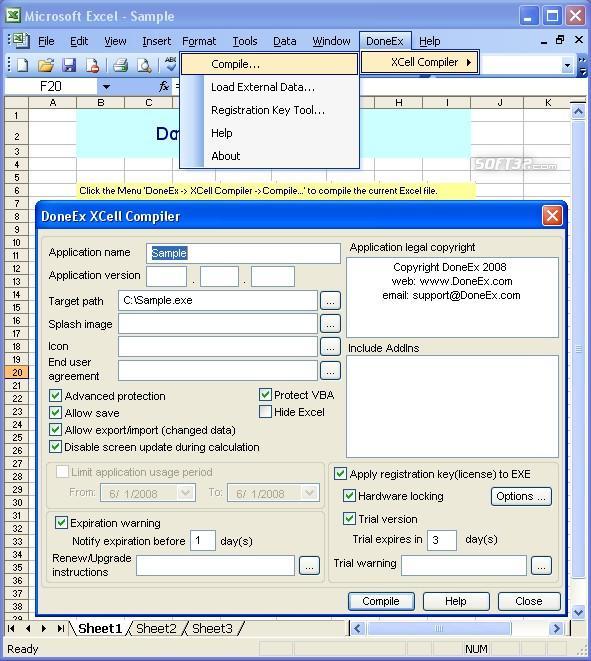Toggle Allow export/import (changed data)

coord(55,430)
